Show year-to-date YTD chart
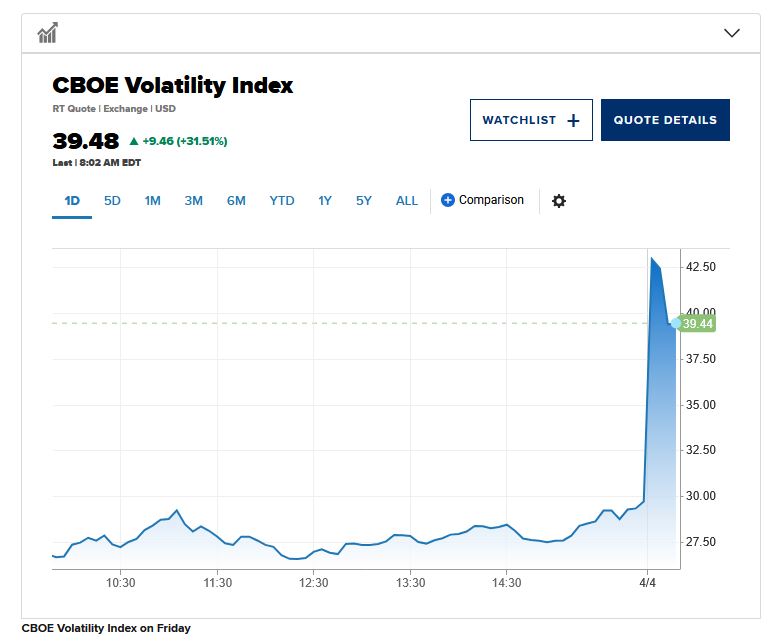This screenshot has width=782, height=643. click(x=282, y=201)
